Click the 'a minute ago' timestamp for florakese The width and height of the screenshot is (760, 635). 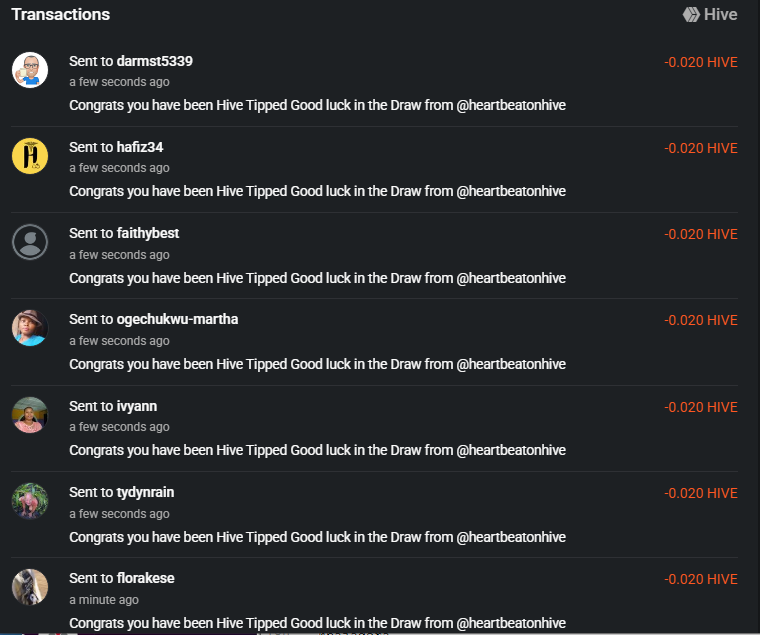click(104, 600)
